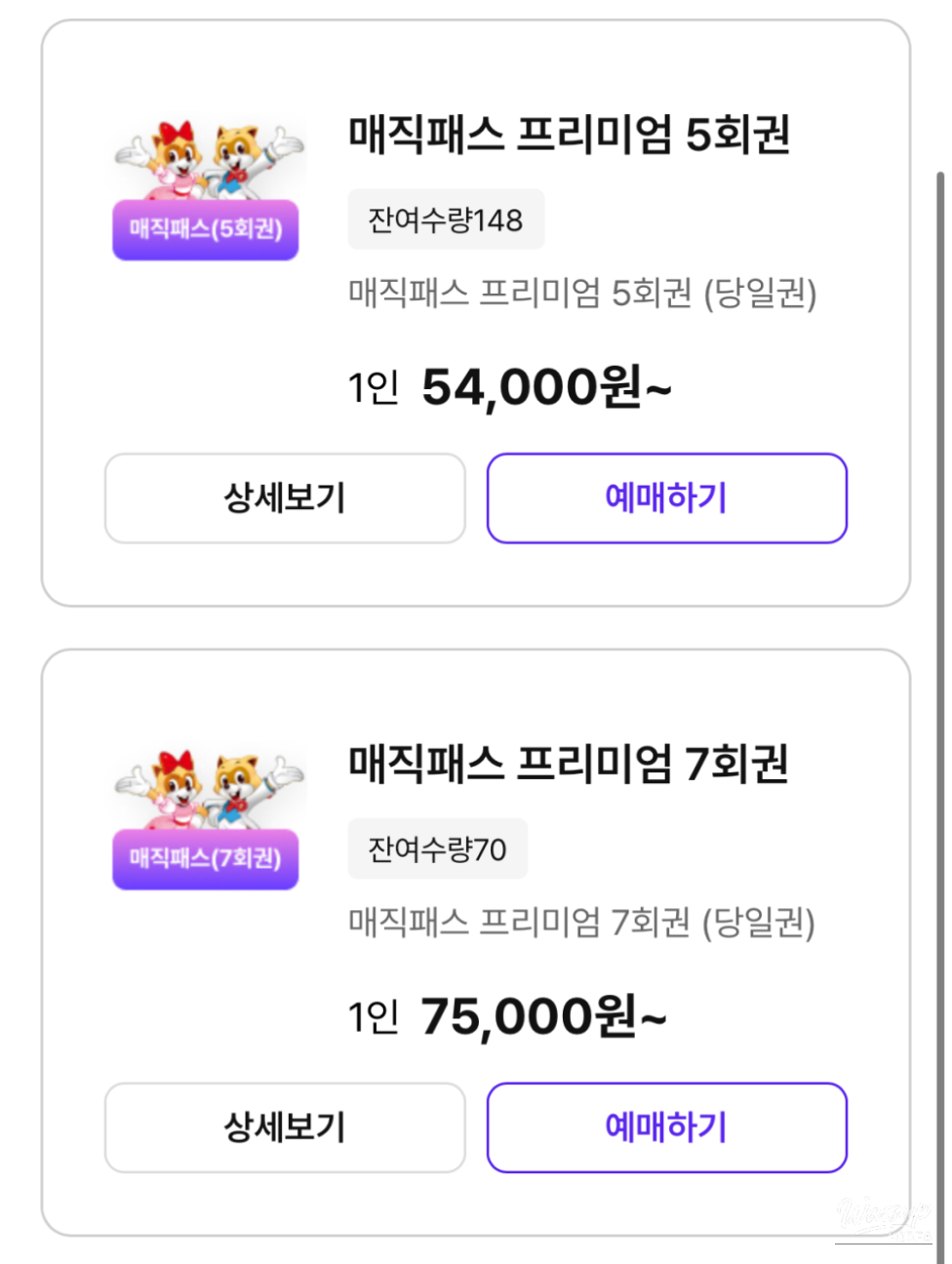952x1264 pixels.
Task: Book the 7회권 with 예매하기
Action: [666, 1127]
